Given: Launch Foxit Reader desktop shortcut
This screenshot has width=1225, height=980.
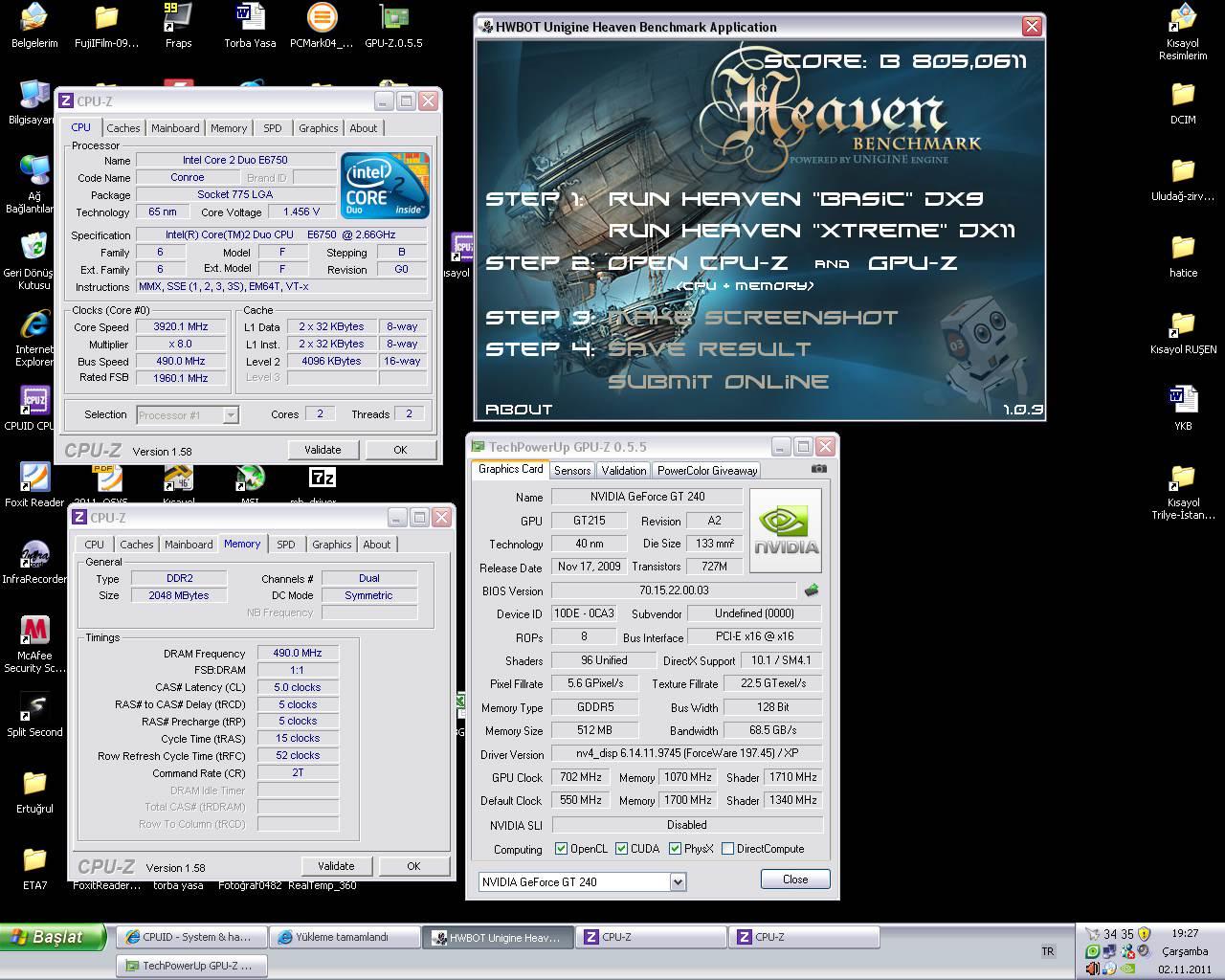Looking at the screenshot, I should coord(34,485).
